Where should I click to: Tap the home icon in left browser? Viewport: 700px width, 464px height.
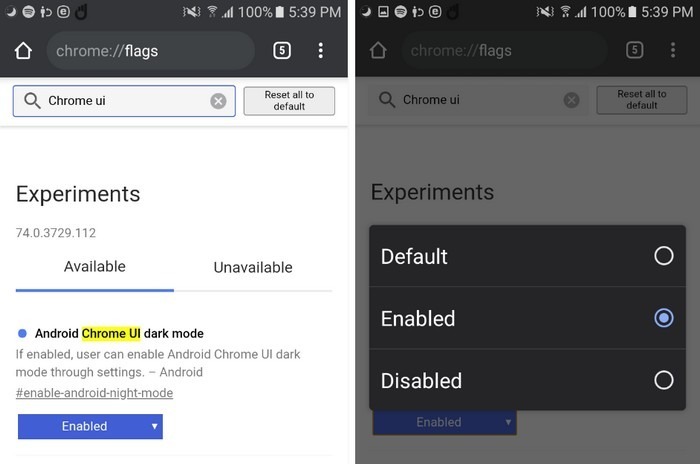pyautogui.click(x=23, y=51)
